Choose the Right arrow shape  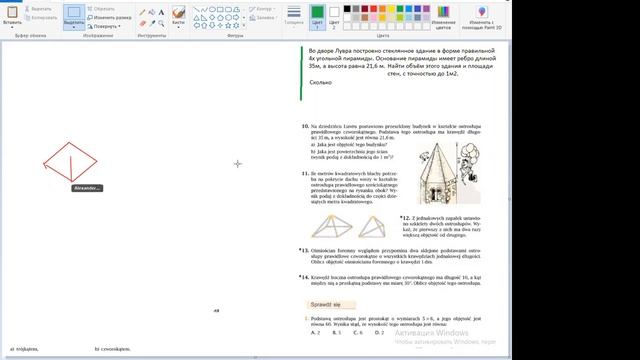237,18
